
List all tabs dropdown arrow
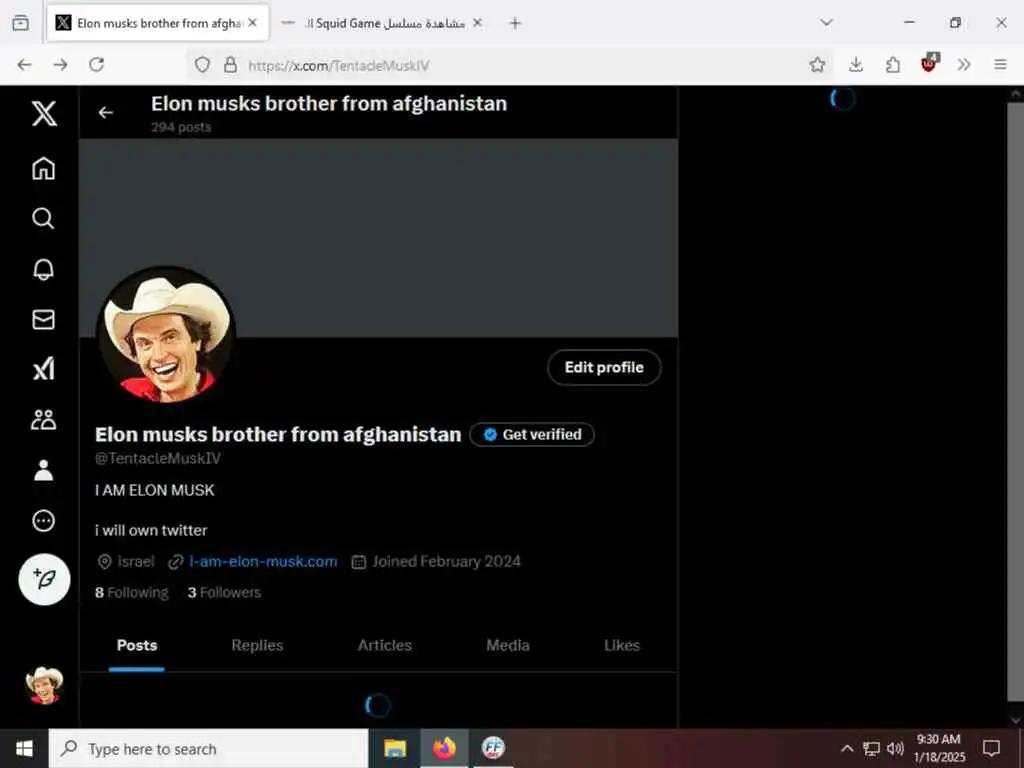826,22
